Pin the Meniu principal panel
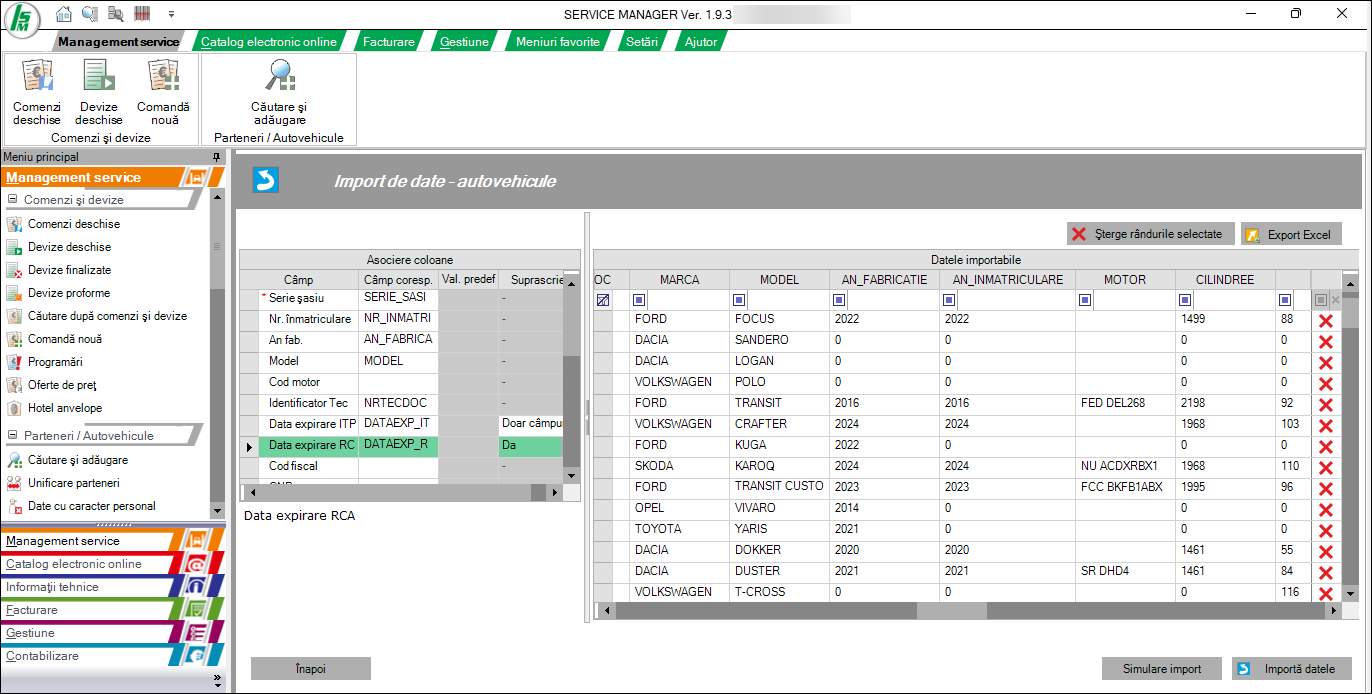This screenshot has height=694, width=1372. [216, 157]
